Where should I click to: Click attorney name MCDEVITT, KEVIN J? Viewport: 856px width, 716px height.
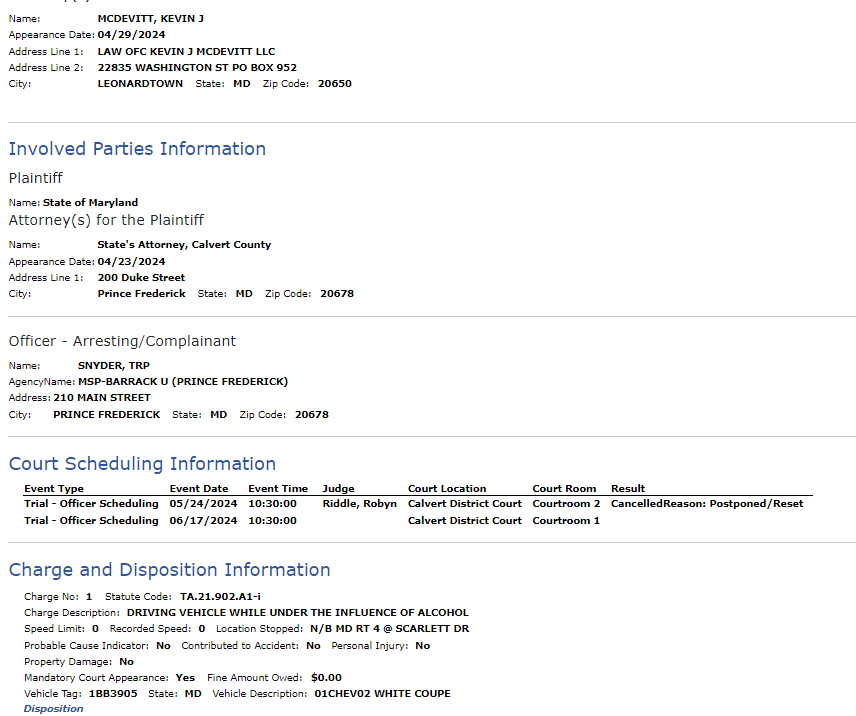point(151,19)
